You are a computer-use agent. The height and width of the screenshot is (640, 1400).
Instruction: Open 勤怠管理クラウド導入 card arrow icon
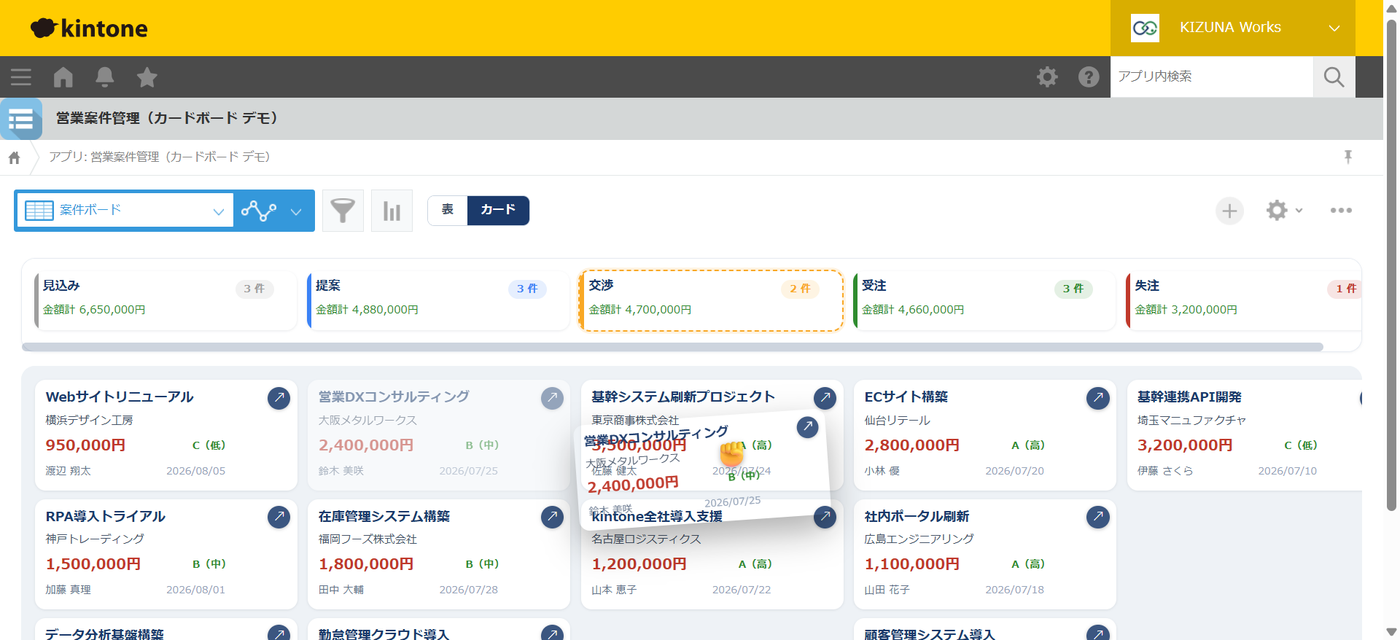click(x=552, y=634)
